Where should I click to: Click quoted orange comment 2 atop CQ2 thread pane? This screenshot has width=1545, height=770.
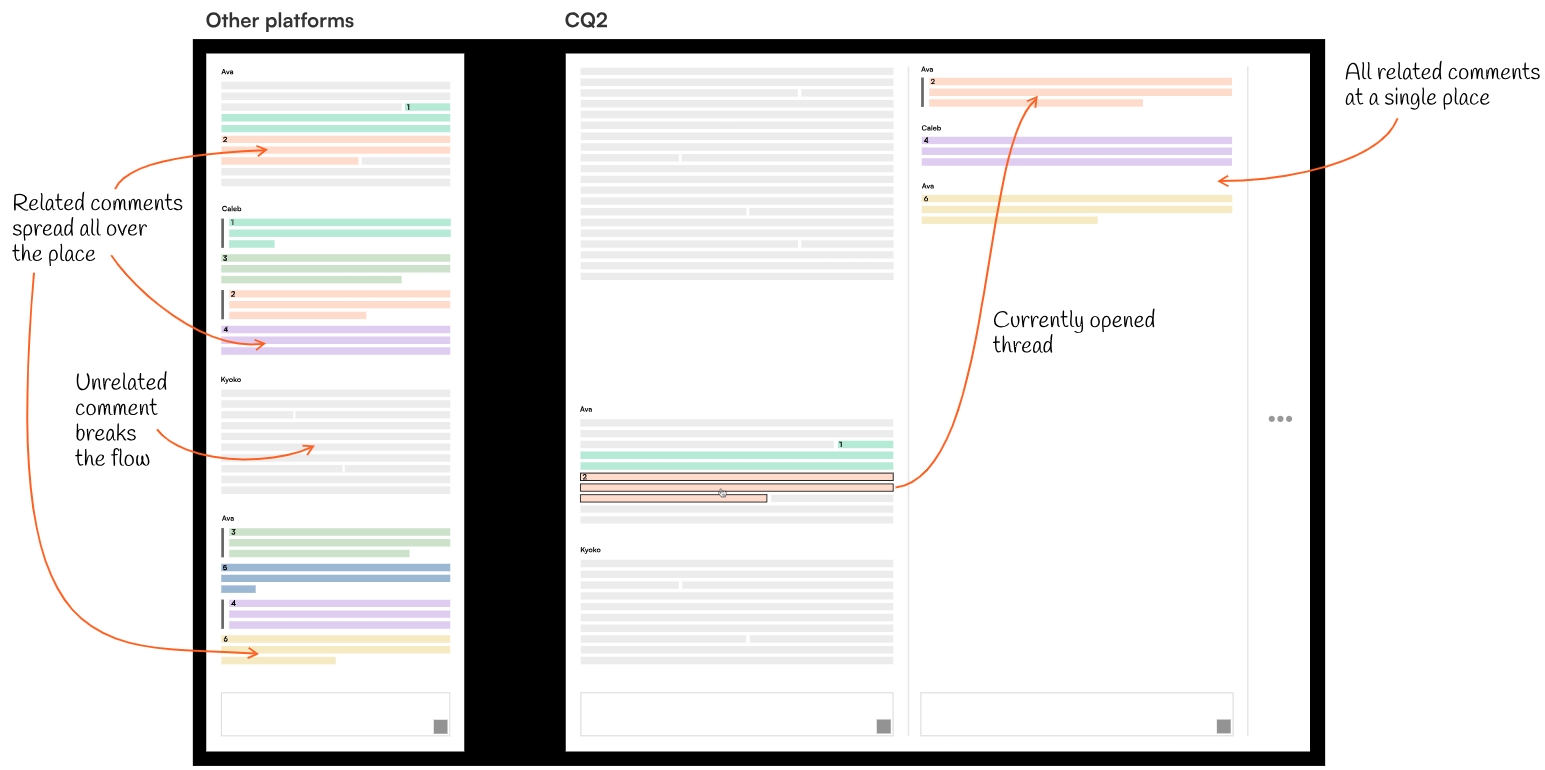(1079, 92)
